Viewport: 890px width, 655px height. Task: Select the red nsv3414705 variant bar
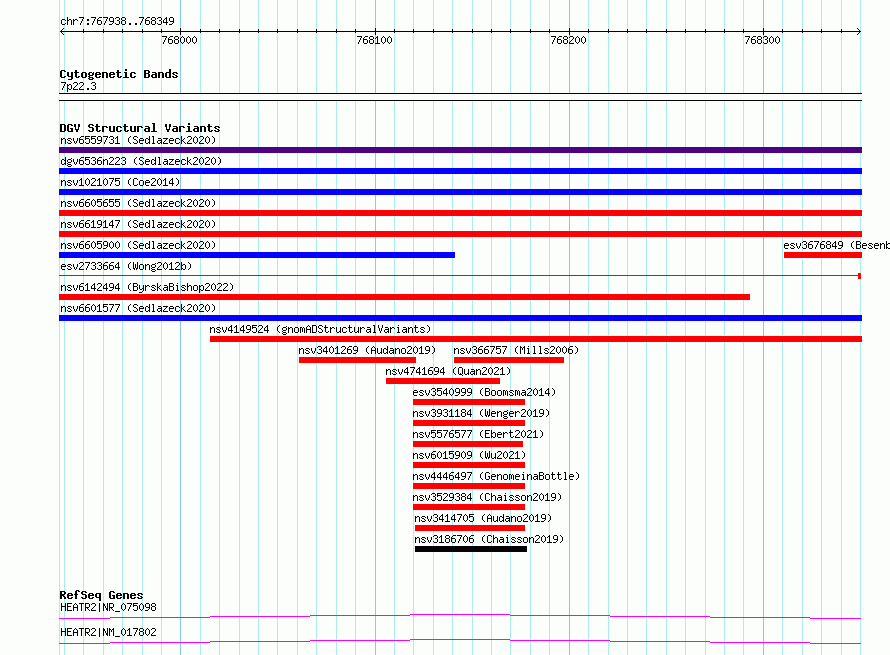coord(470,528)
